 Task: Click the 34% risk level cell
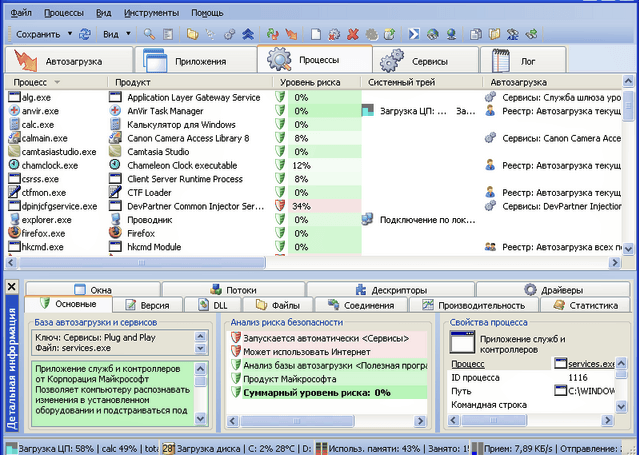(x=324, y=206)
